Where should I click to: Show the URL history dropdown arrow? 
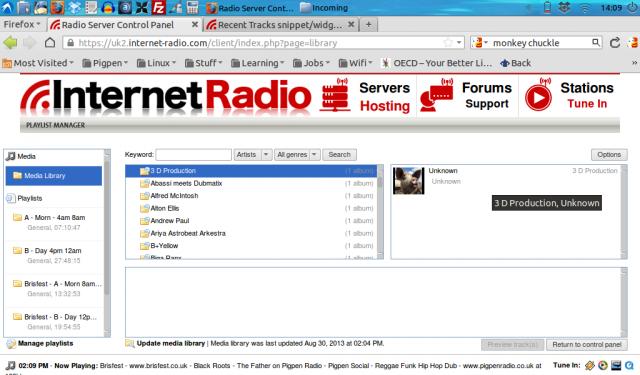(459, 42)
